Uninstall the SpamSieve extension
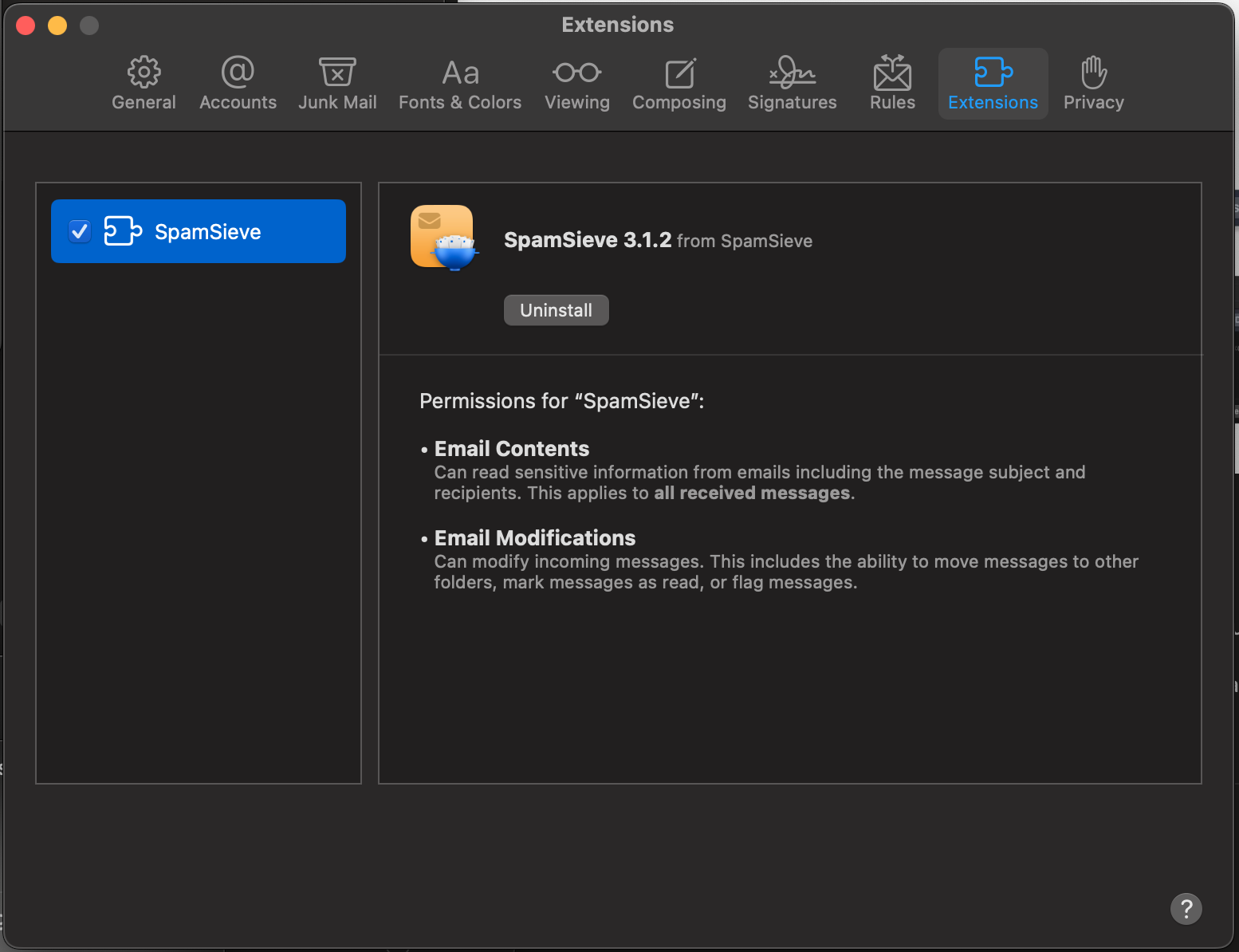 pyautogui.click(x=557, y=310)
